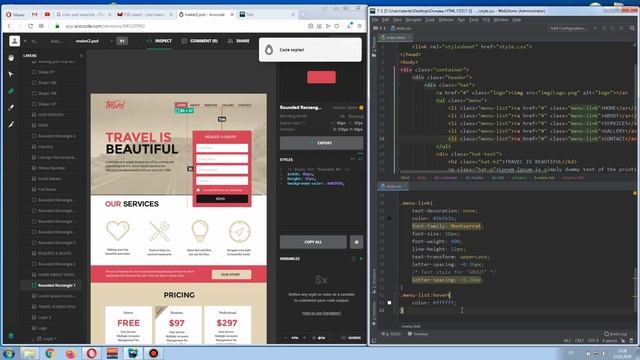Reload the browser page

coord(30,26)
